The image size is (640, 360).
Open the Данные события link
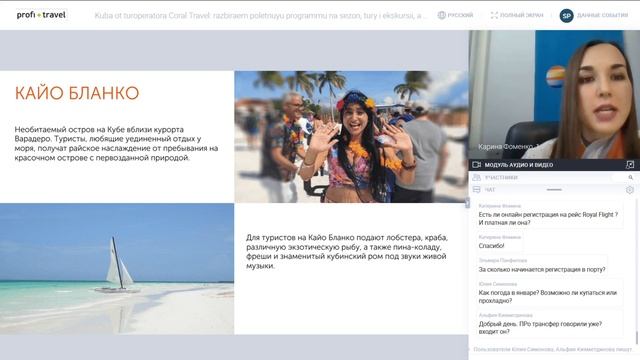coord(602,15)
